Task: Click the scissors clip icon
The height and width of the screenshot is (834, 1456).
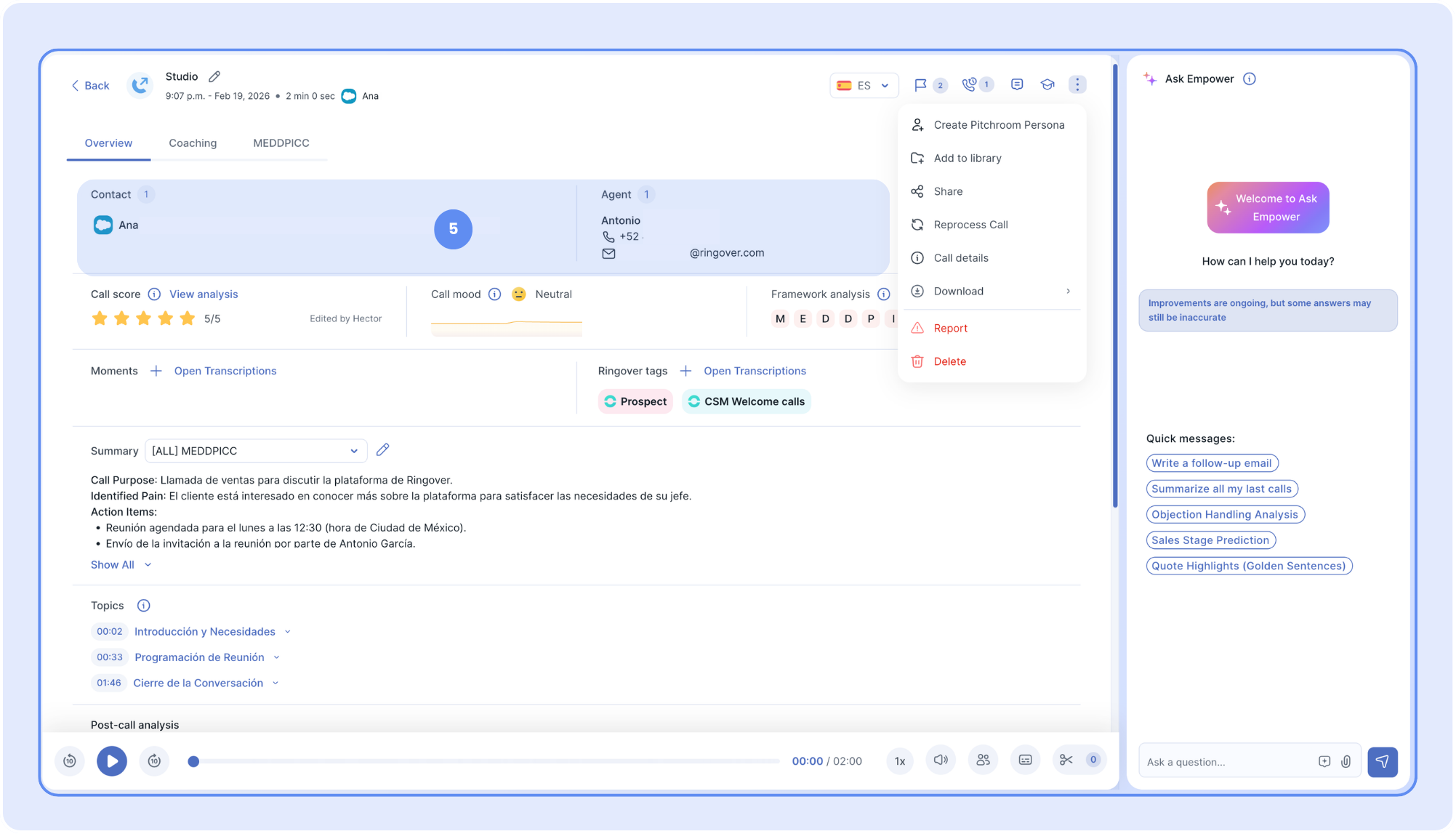Action: 1066,760
